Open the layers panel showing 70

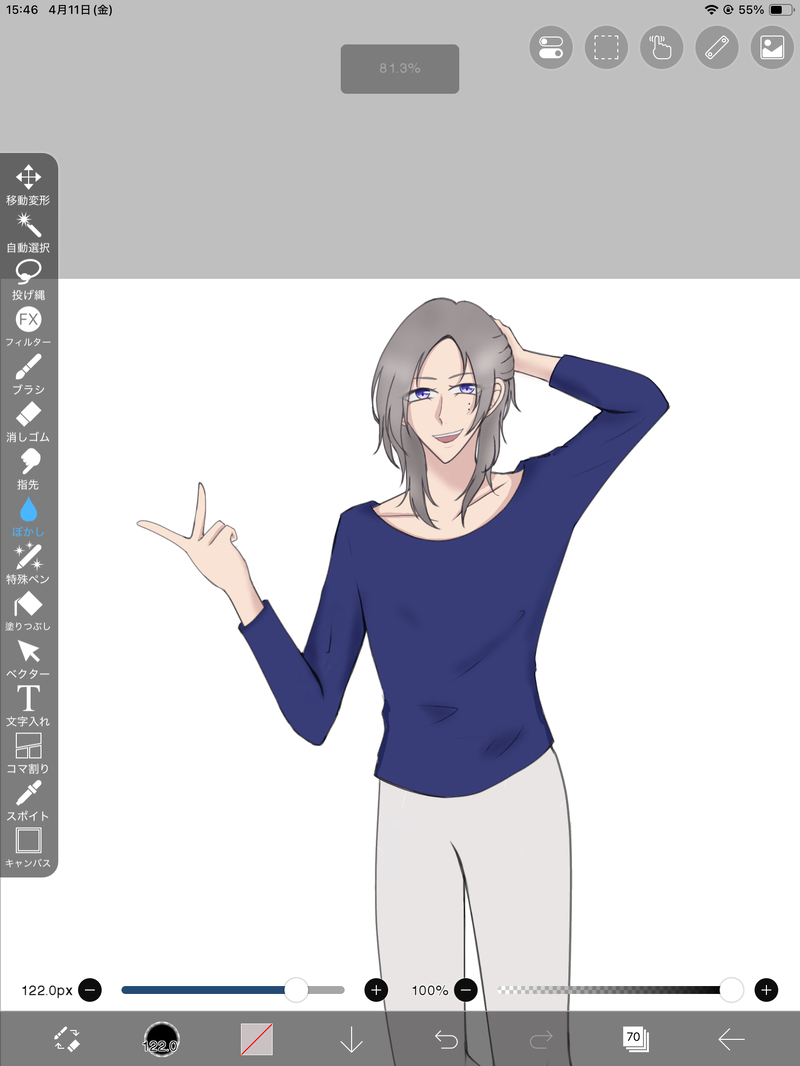(x=636, y=1039)
